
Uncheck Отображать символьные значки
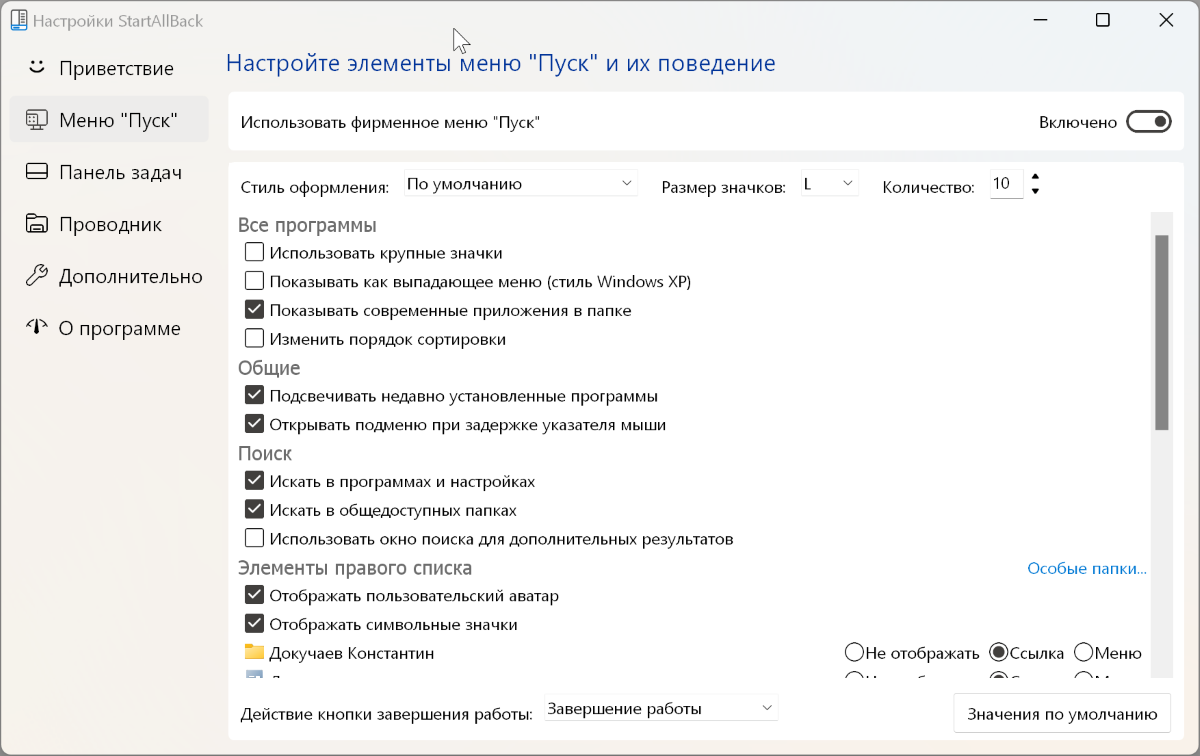[x=254, y=624]
